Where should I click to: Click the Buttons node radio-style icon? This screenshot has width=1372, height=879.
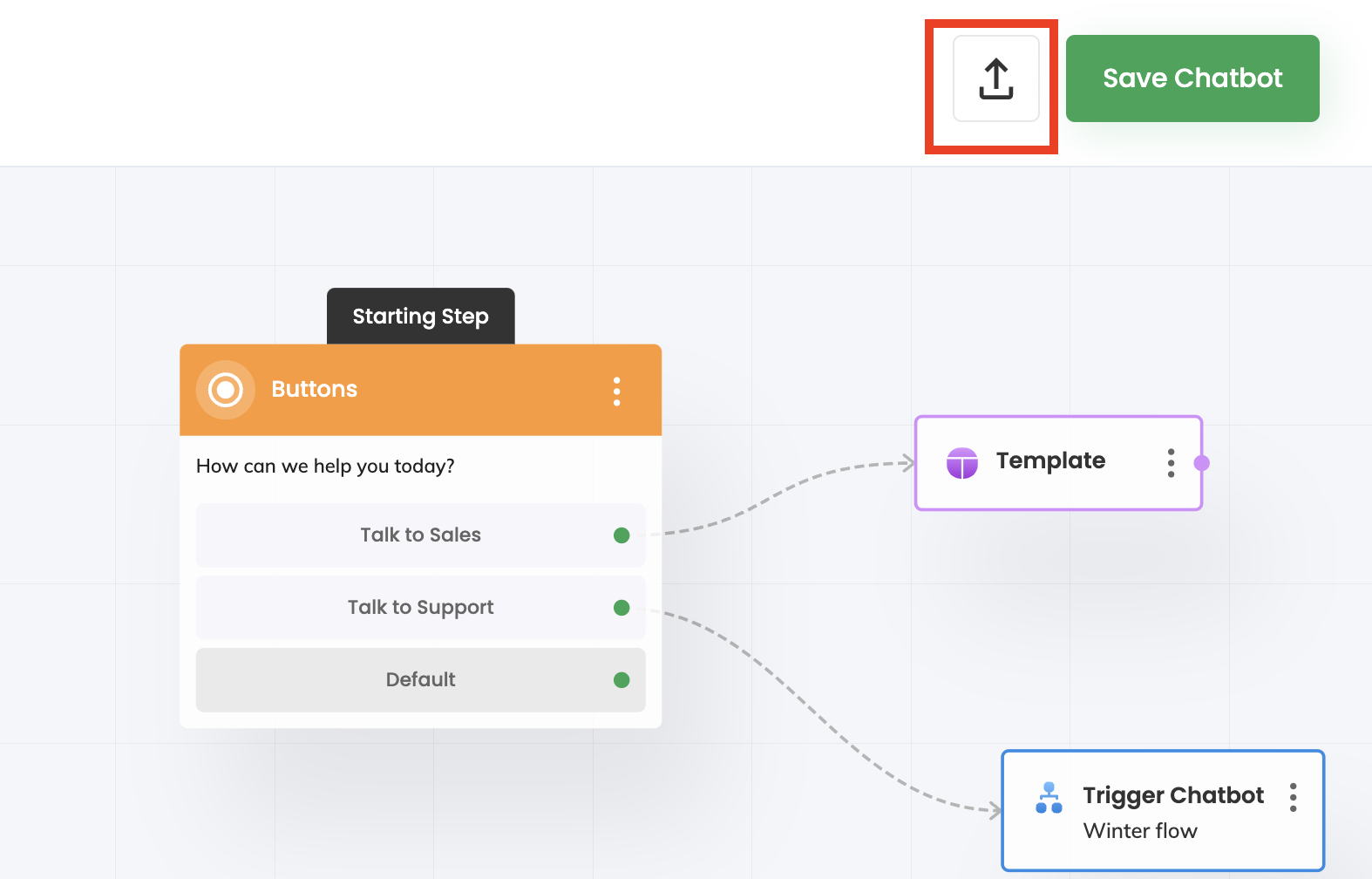coord(226,390)
